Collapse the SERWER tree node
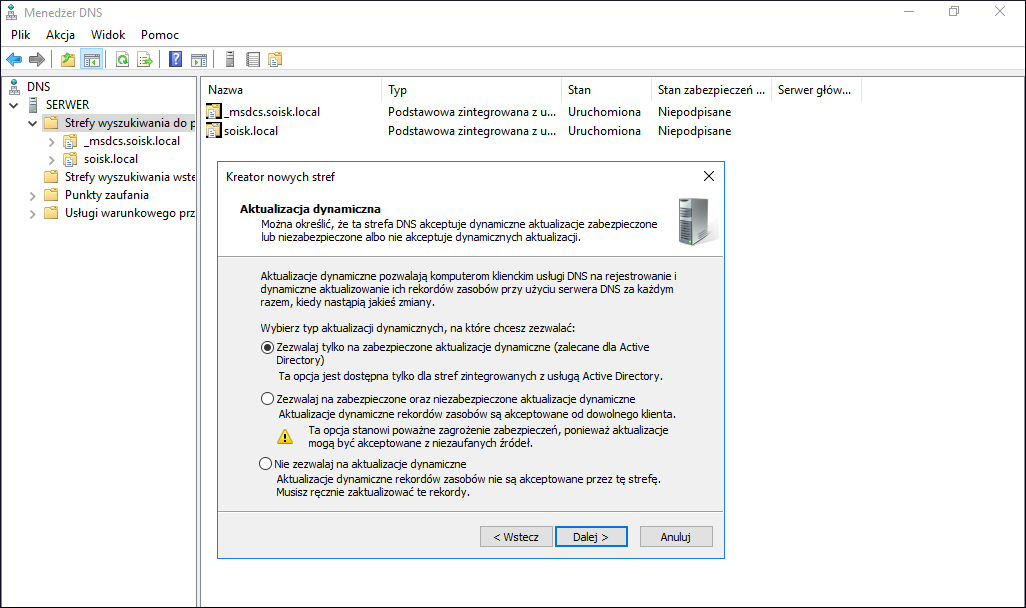 tap(14, 105)
